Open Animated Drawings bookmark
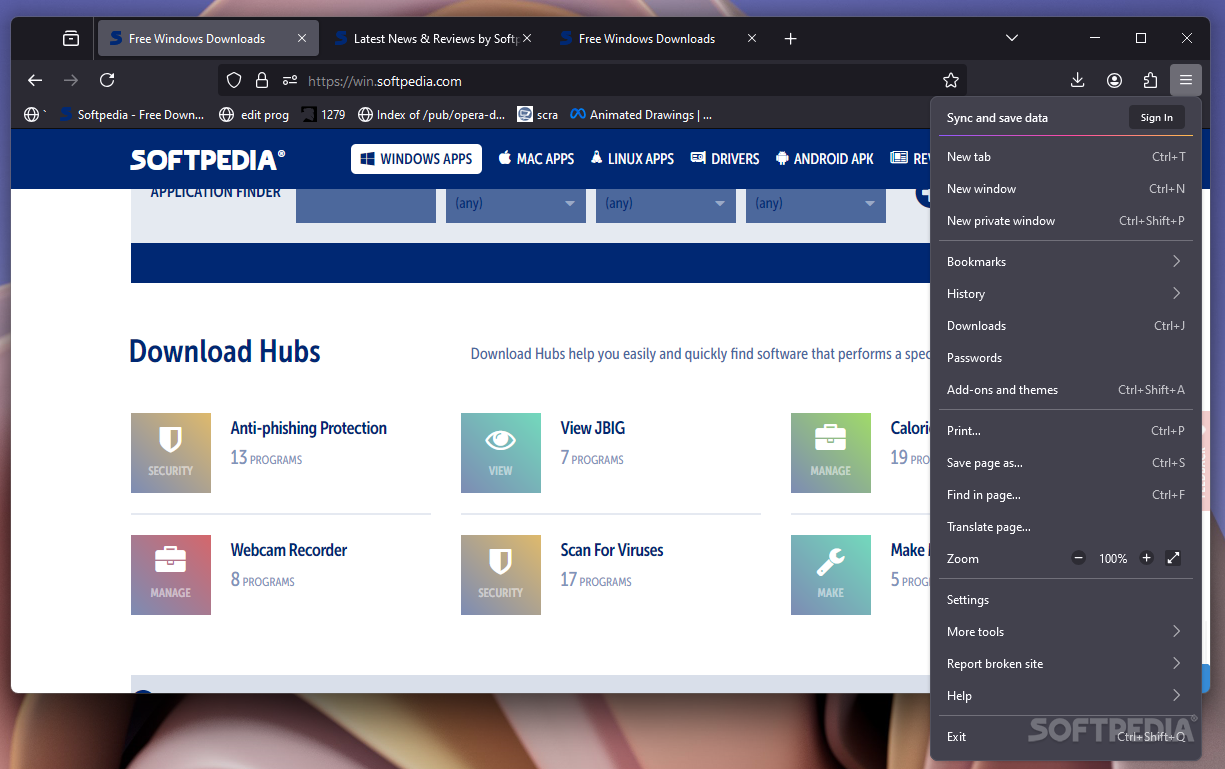This screenshot has height=769, width=1225. click(641, 115)
